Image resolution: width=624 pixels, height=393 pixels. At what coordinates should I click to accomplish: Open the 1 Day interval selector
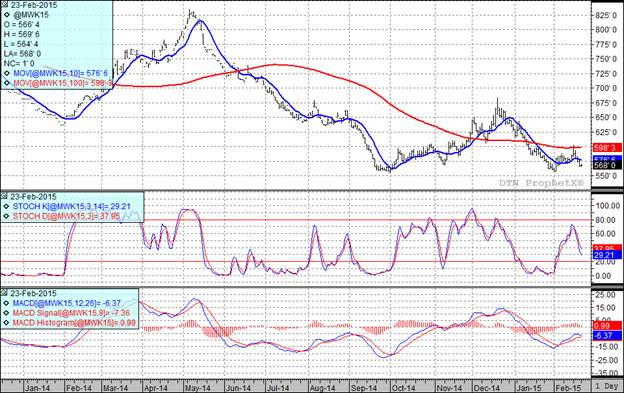(607, 386)
